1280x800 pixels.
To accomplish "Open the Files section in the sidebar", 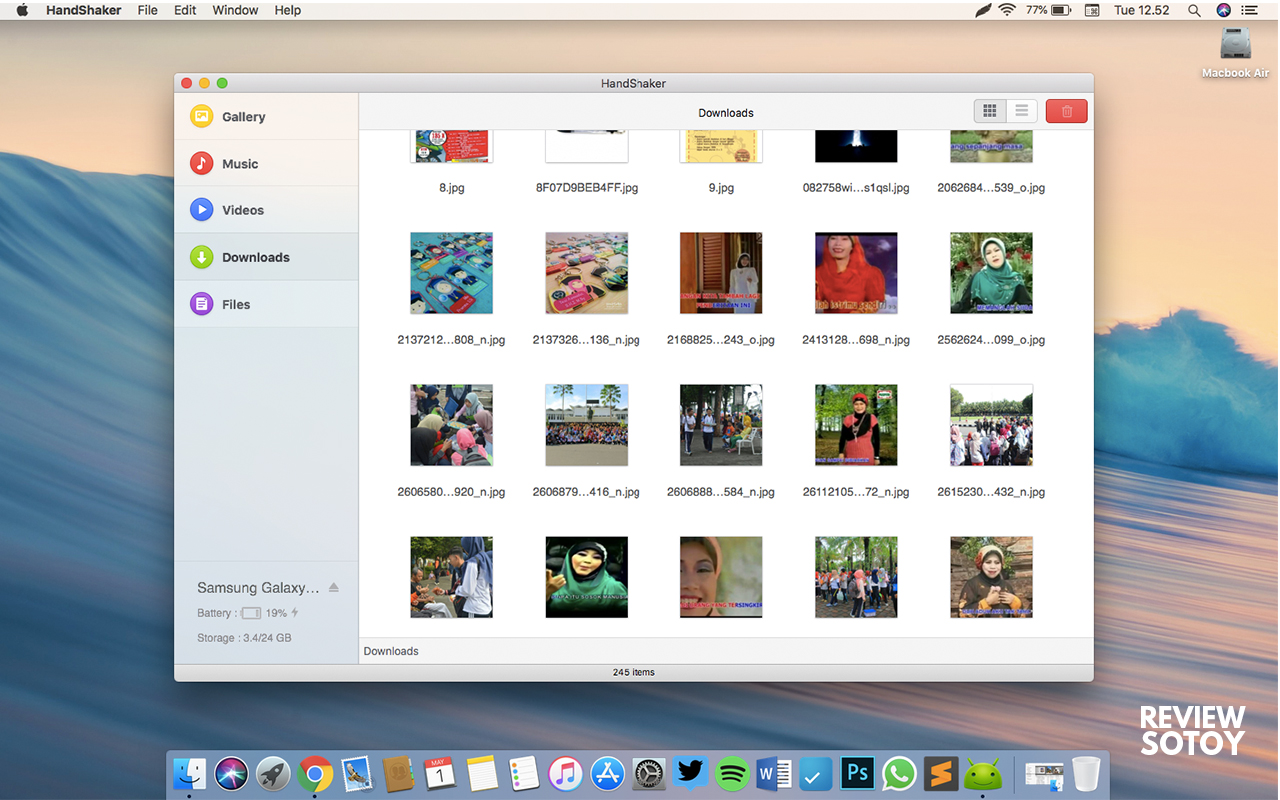I will tap(266, 304).
